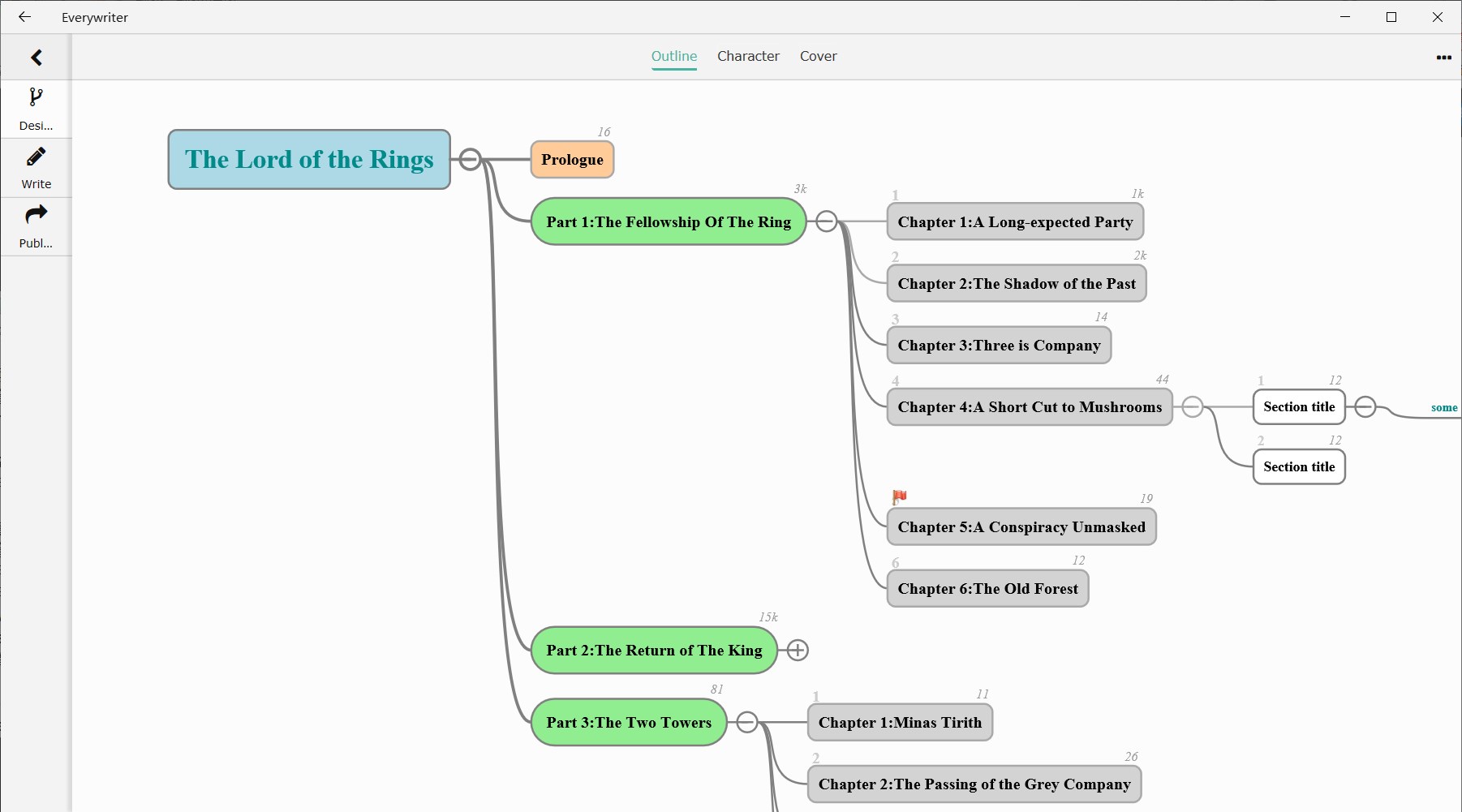
Task: Select the Outline tab
Action: point(674,56)
